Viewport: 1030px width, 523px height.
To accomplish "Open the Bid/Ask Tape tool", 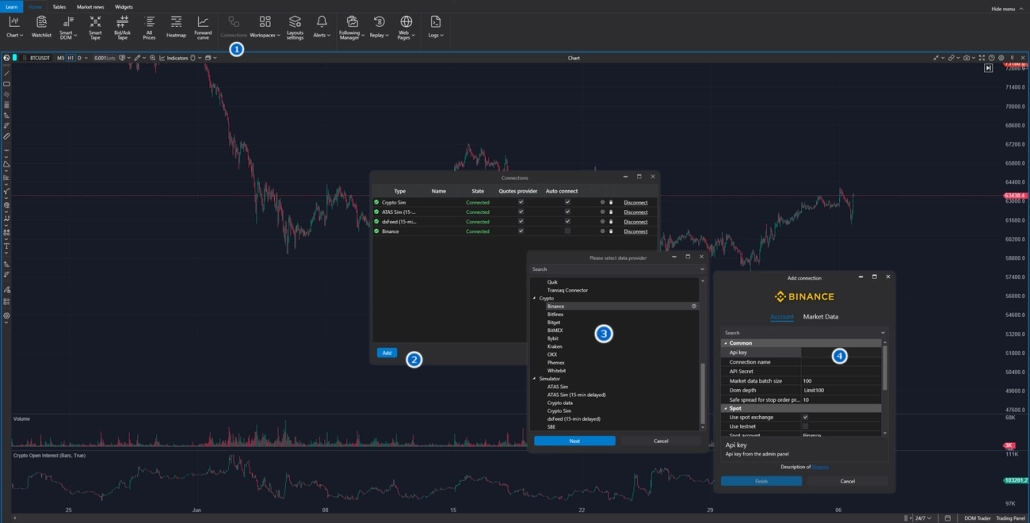I will point(122,28).
